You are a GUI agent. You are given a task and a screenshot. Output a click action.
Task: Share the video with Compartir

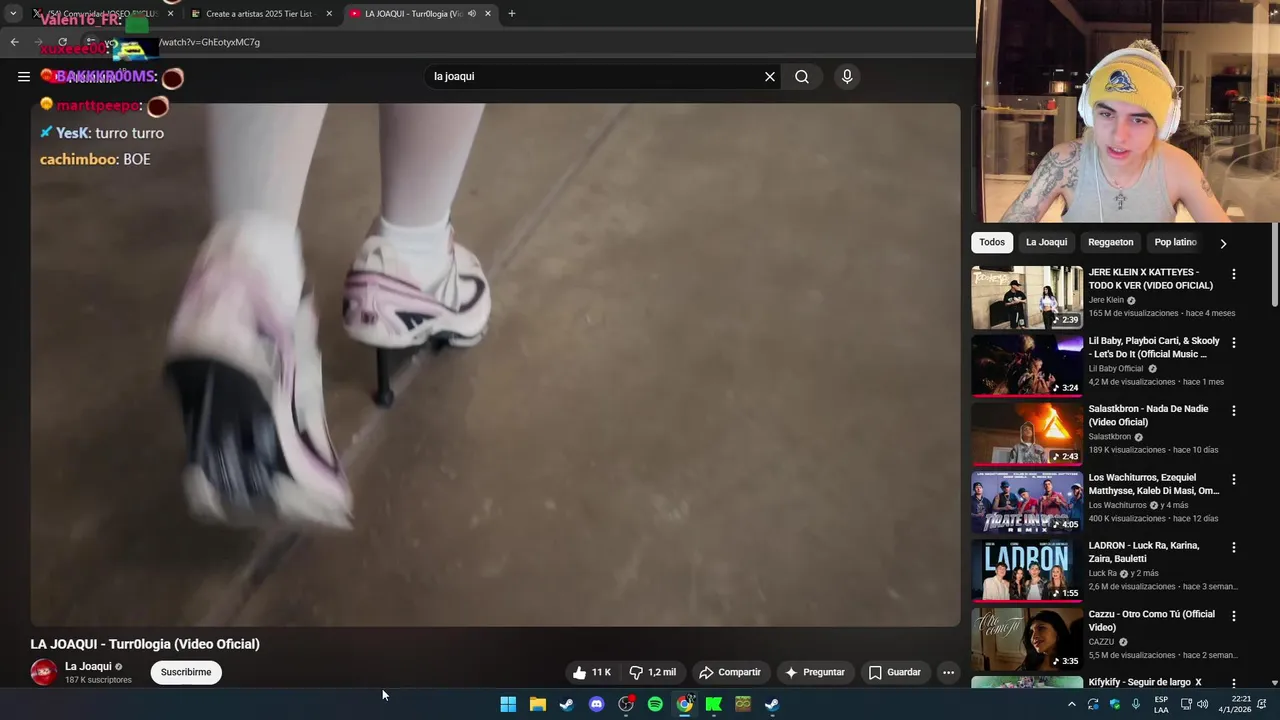(730, 672)
